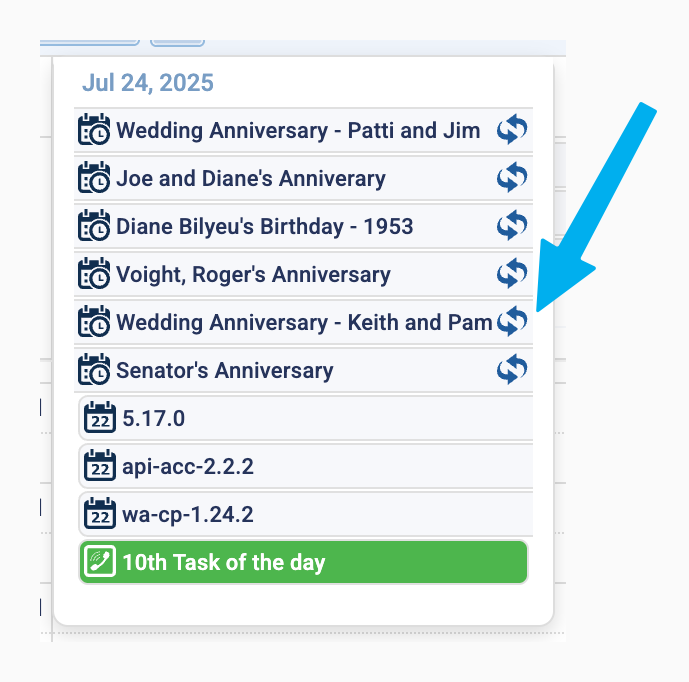Click phone icon on 10th Task of the day
Screen dimensions: 689x682
(100, 562)
